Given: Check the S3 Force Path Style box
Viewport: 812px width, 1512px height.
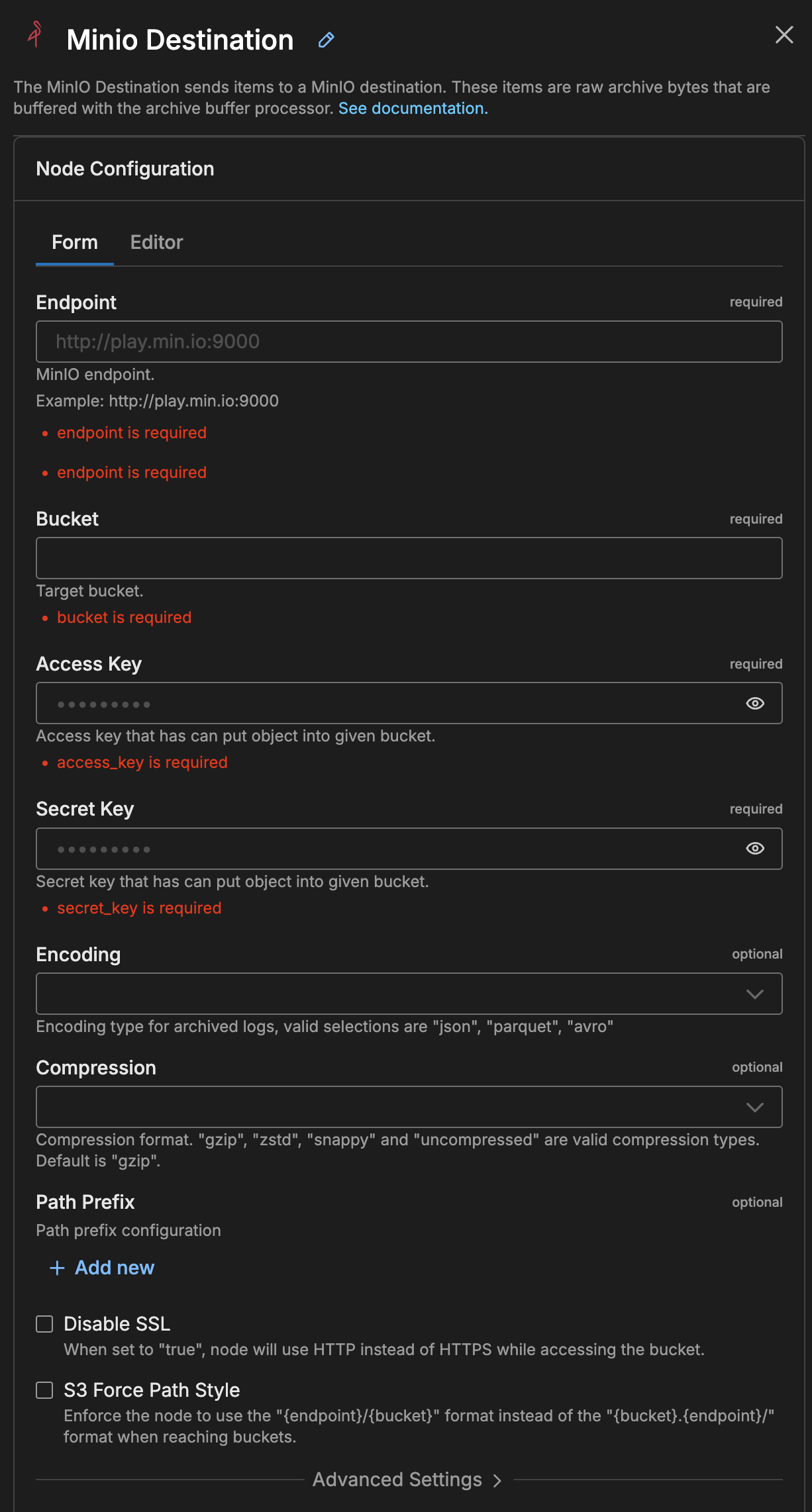Looking at the screenshot, I should tap(44, 1390).
